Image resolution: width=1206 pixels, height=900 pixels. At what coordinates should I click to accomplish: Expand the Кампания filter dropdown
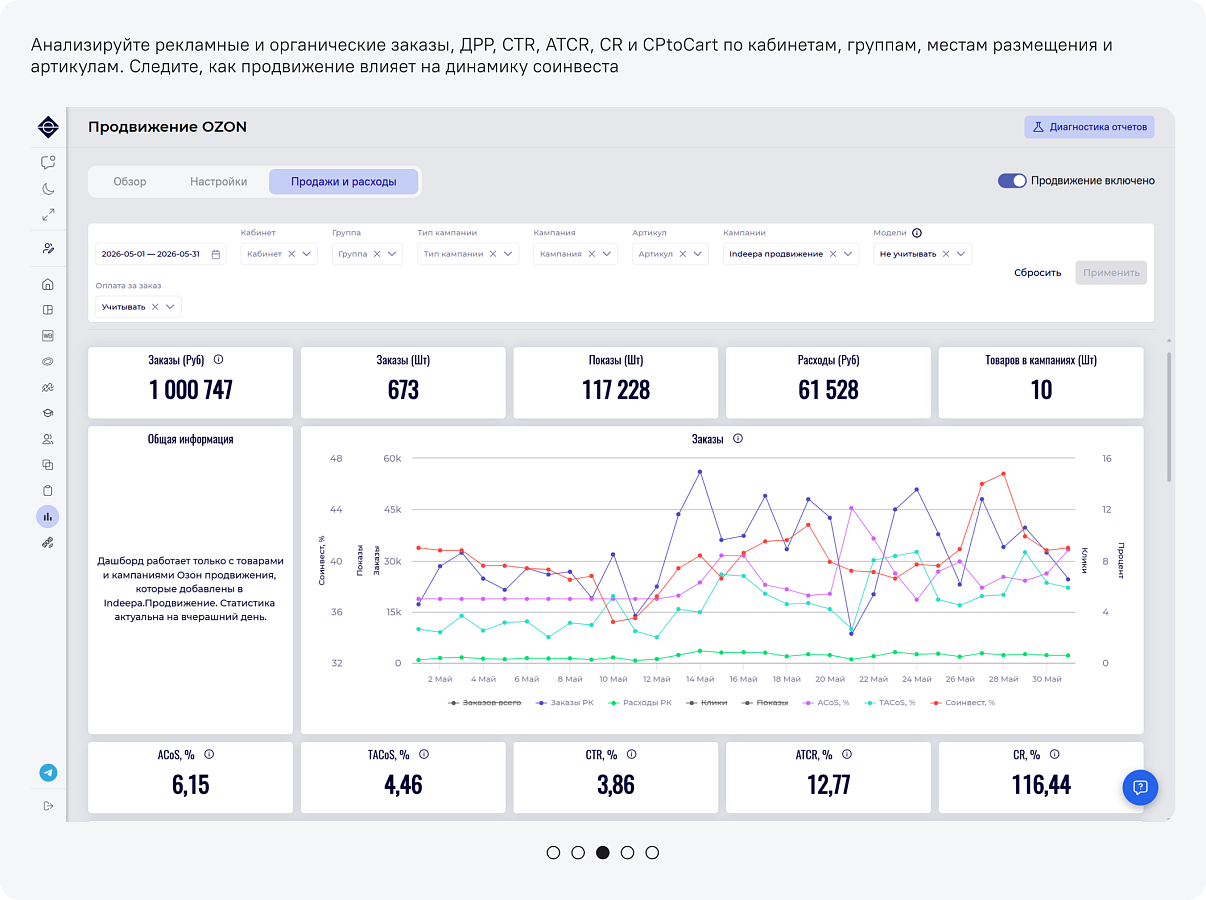click(x=607, y=254)
